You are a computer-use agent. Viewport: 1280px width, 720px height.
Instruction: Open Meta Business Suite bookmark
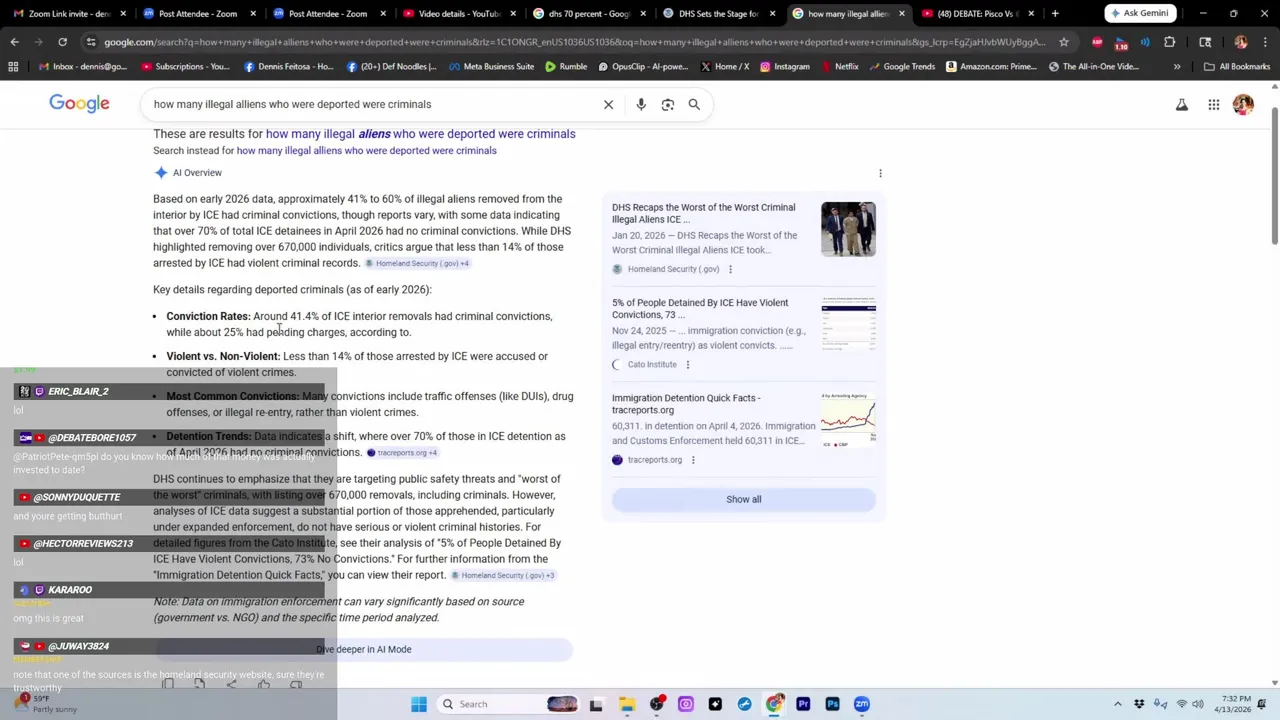point(491,66)
